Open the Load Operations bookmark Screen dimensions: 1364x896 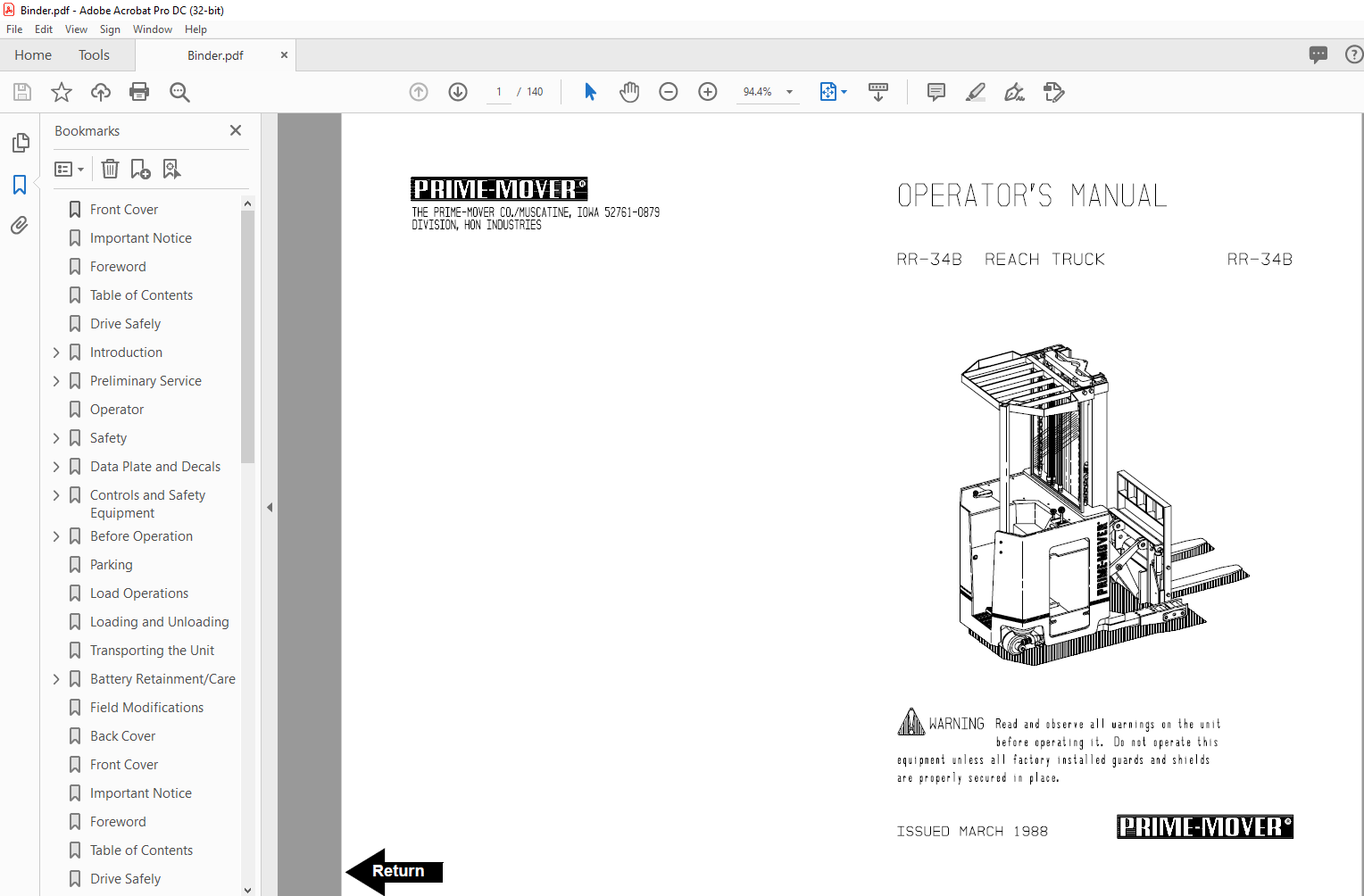click(x=139, y=593)
